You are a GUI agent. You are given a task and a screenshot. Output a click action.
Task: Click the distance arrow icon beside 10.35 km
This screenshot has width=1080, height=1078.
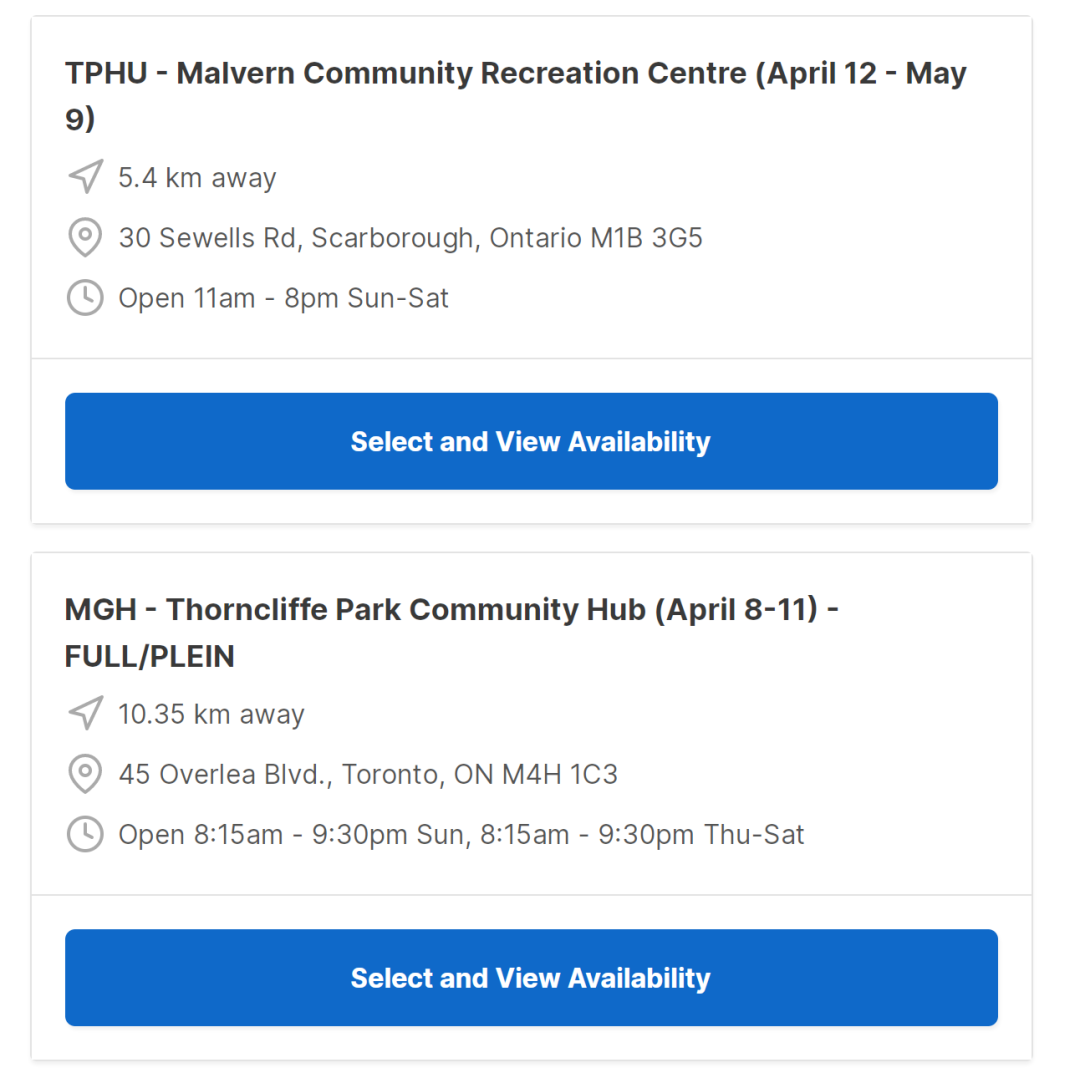click(x=85, y=714)
